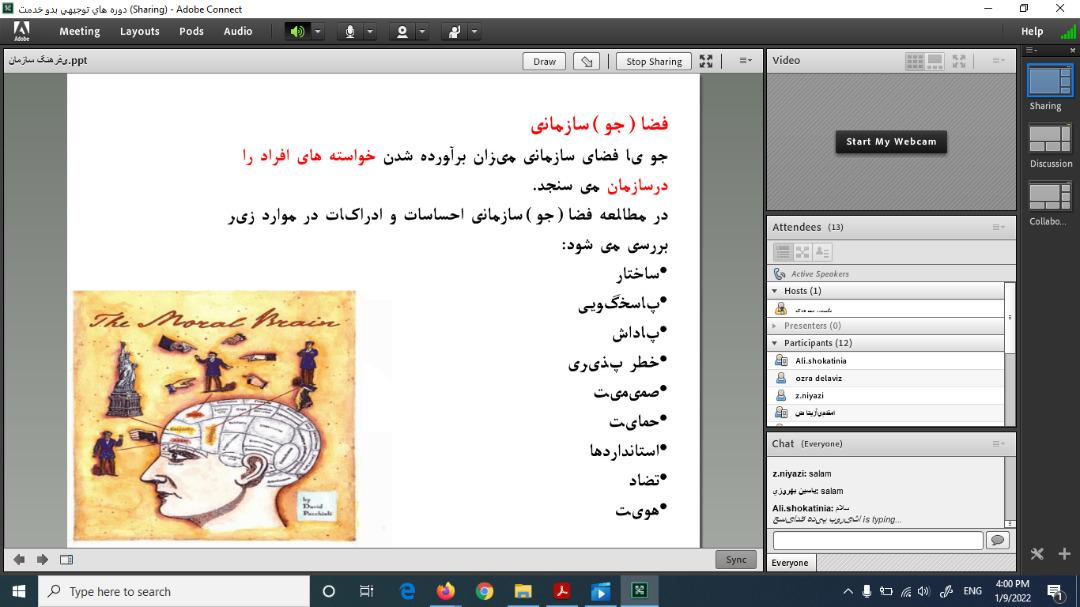
Task: Click the Start My Webcam button
Action: 890,142
